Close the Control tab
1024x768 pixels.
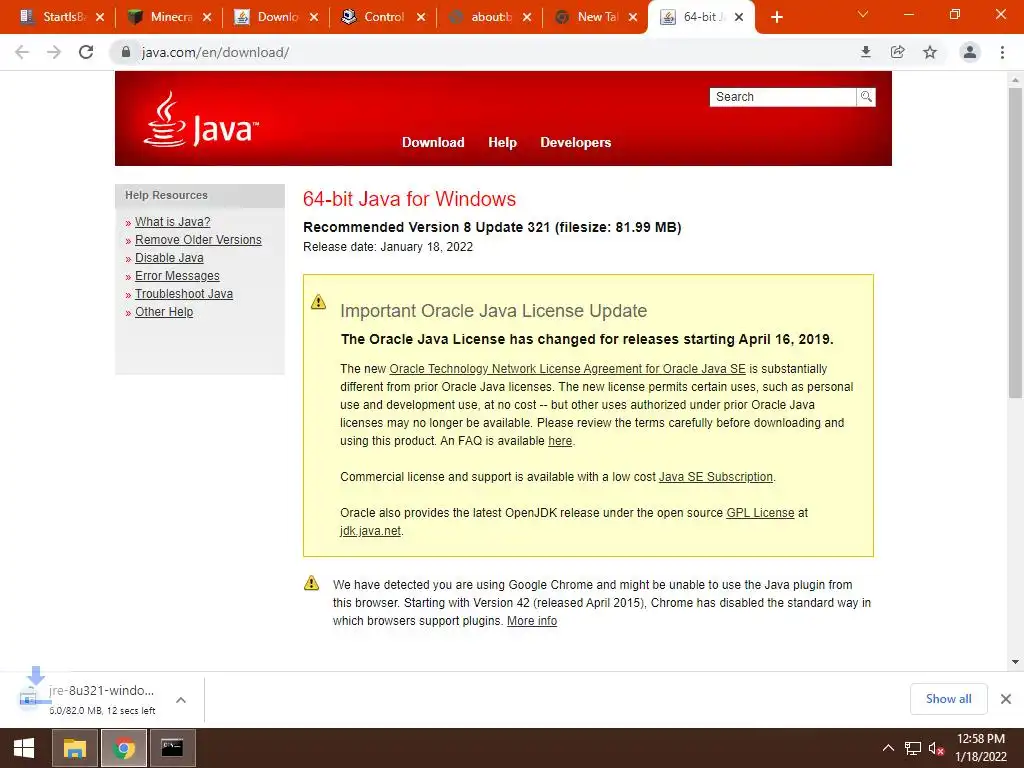click(421, 17)
